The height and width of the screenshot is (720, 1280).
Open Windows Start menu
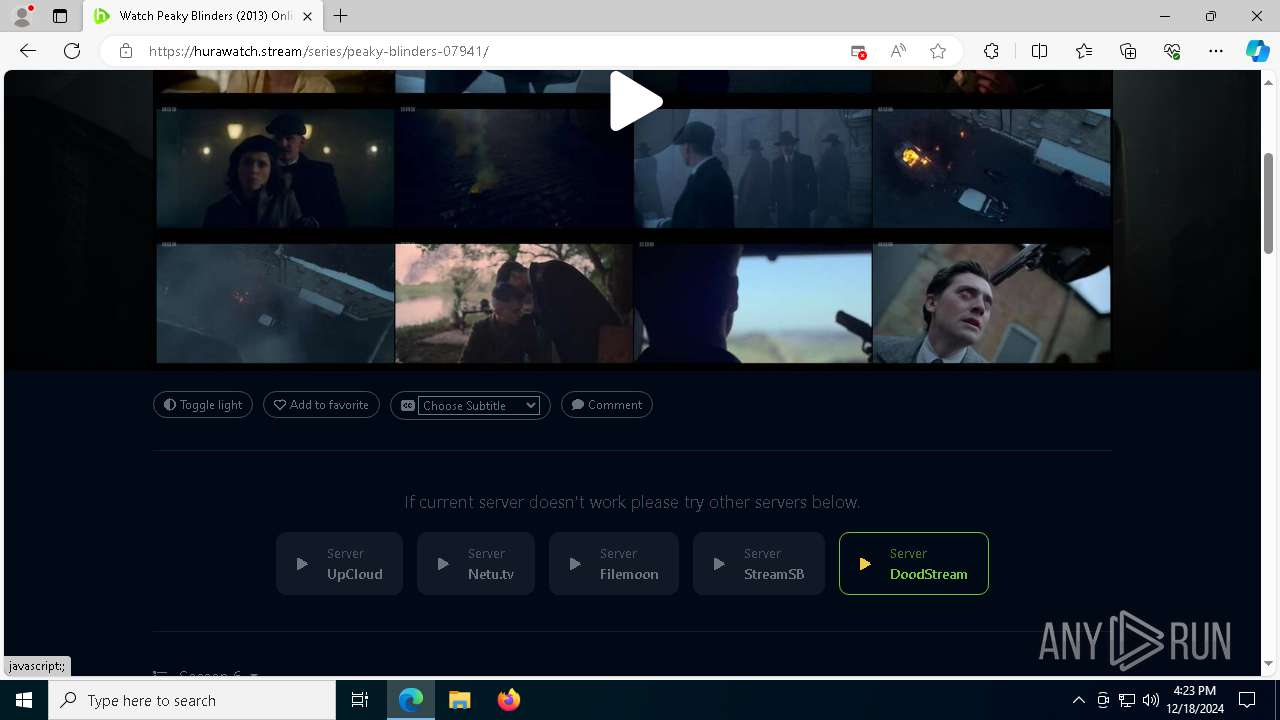point(24,700)
